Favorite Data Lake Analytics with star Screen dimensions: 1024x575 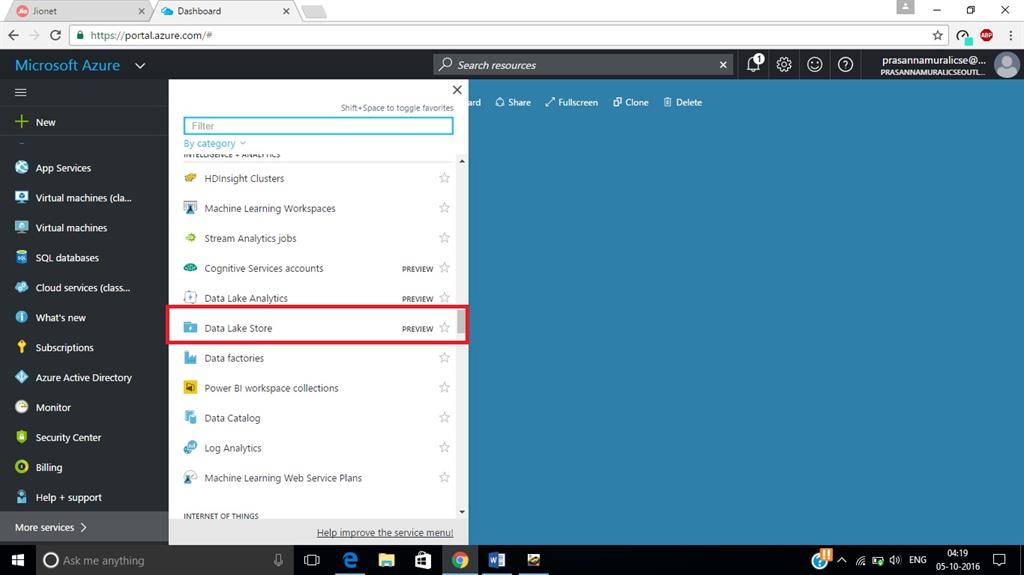[444, 298]
